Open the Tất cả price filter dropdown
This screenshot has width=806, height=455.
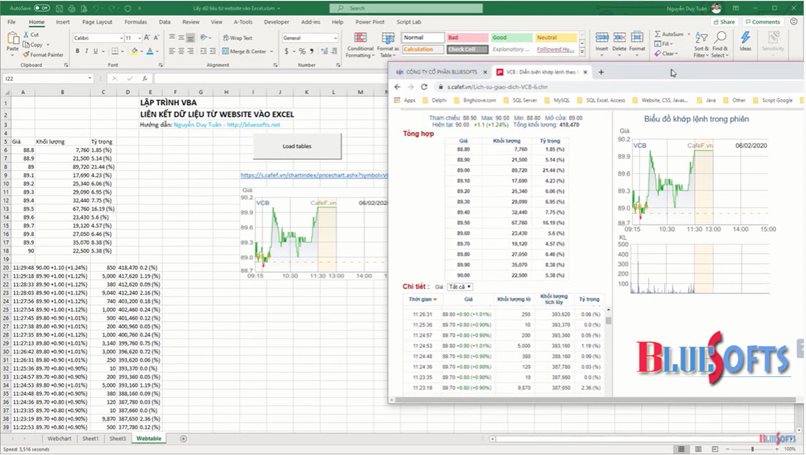click(x=460, y=286)
